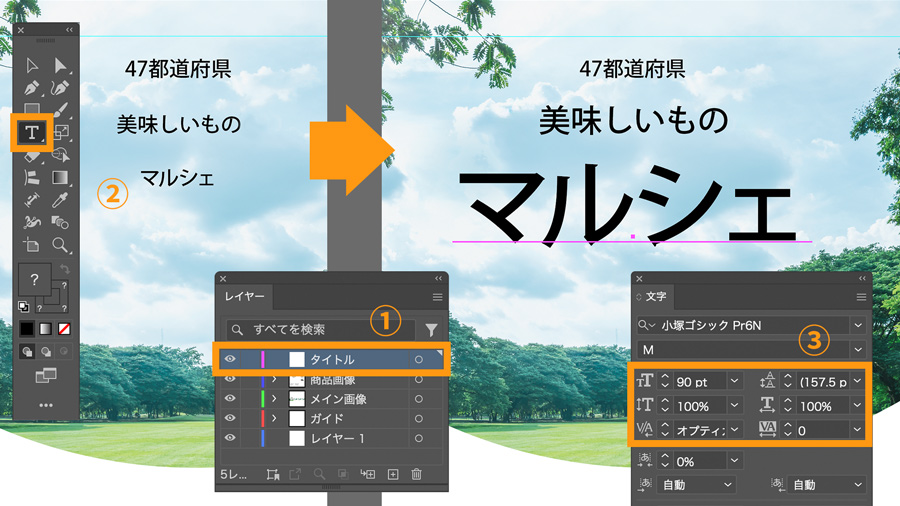Open the tracking dropdown showing 0

858,429
